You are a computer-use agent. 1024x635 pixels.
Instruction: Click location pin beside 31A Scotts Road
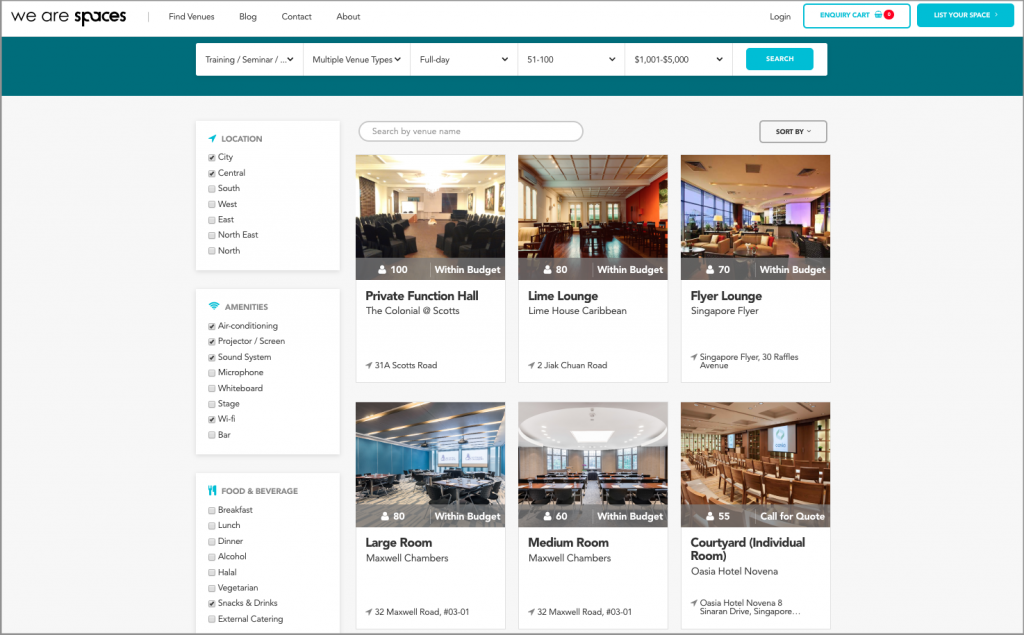369,365
